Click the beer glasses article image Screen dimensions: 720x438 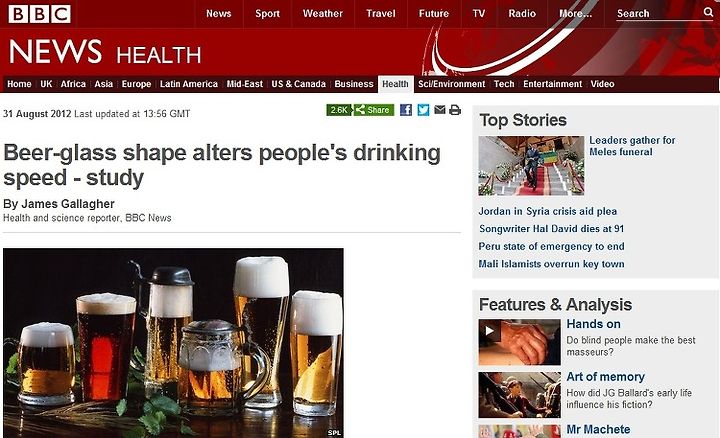[173, 343]
